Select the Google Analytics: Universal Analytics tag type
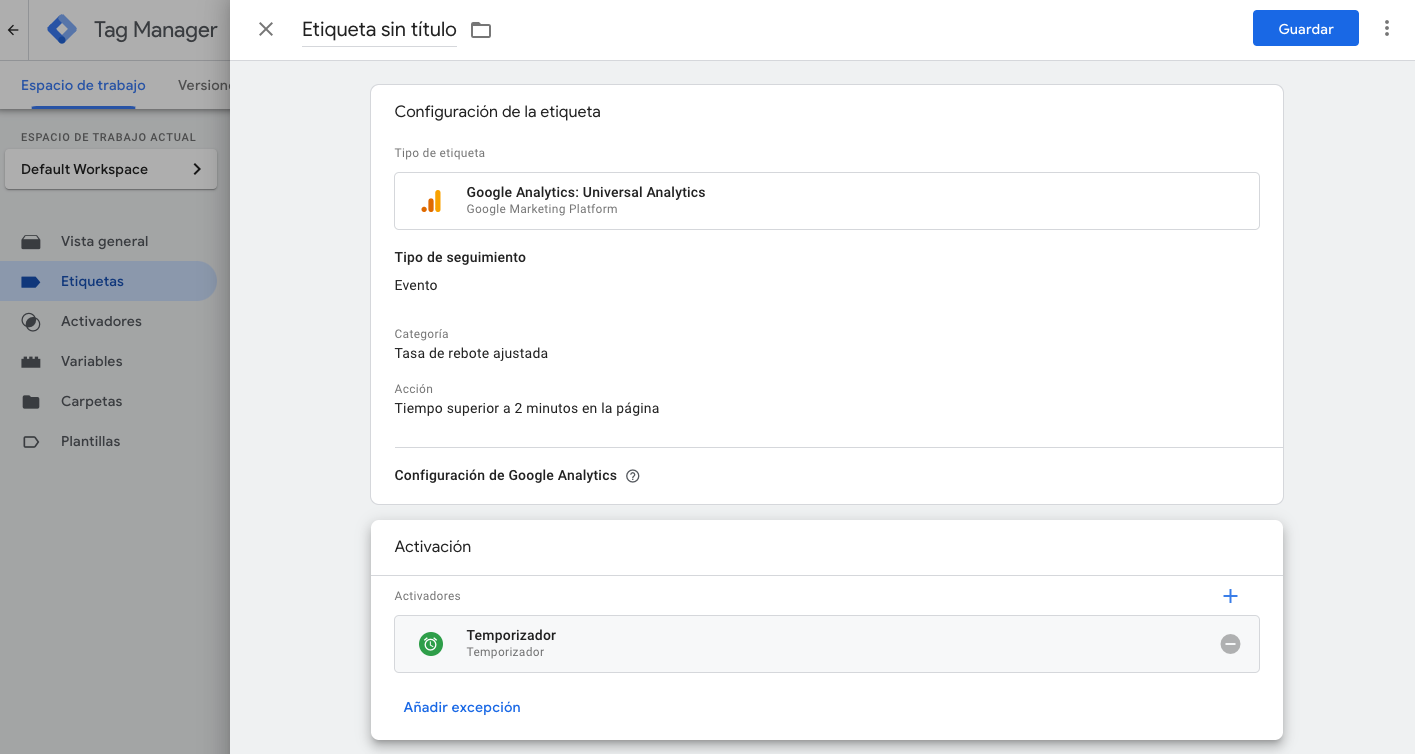 (827, 201)
